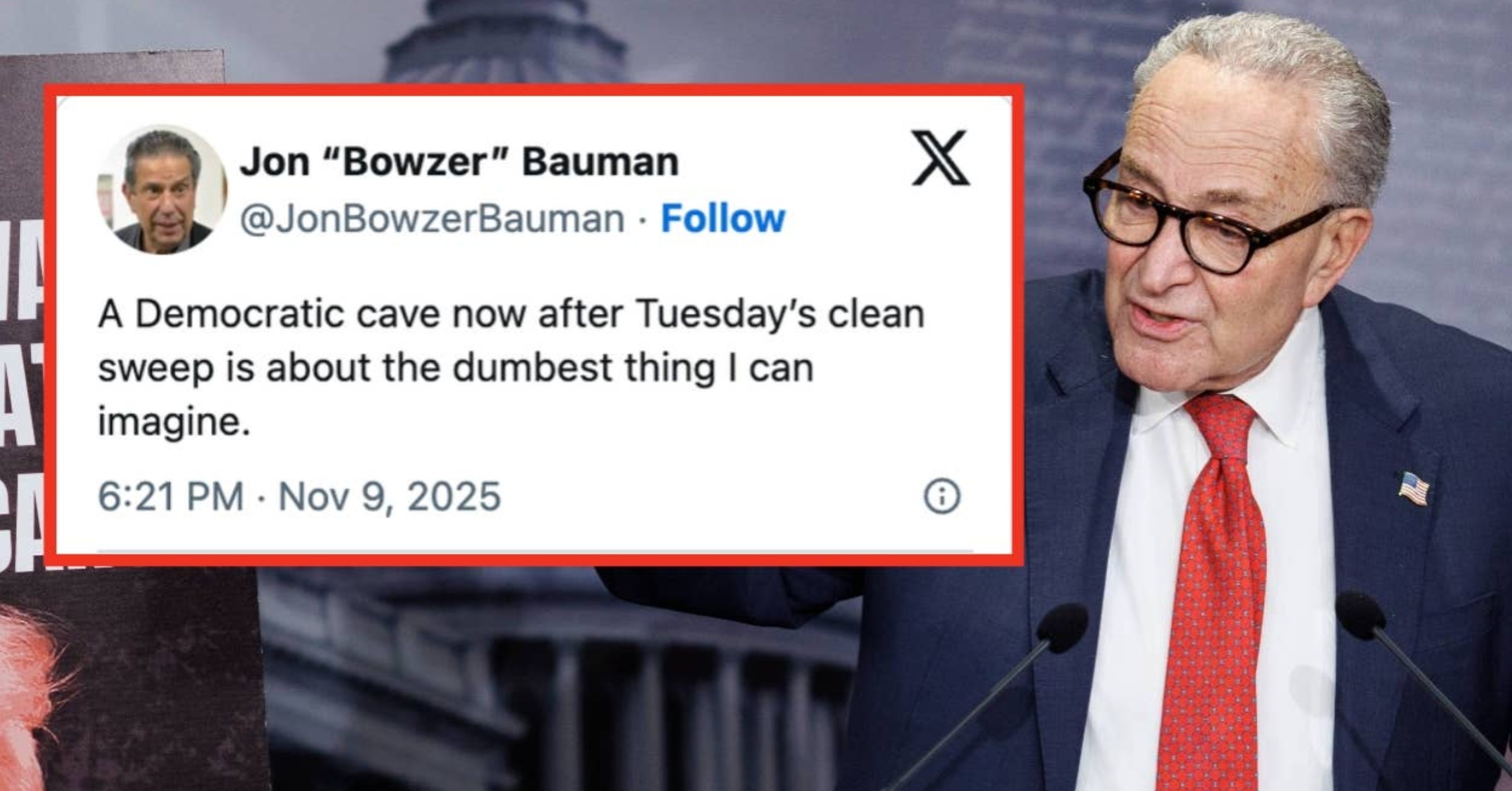Open Jon Bauman's profile avatar

[x=162, y=189]
